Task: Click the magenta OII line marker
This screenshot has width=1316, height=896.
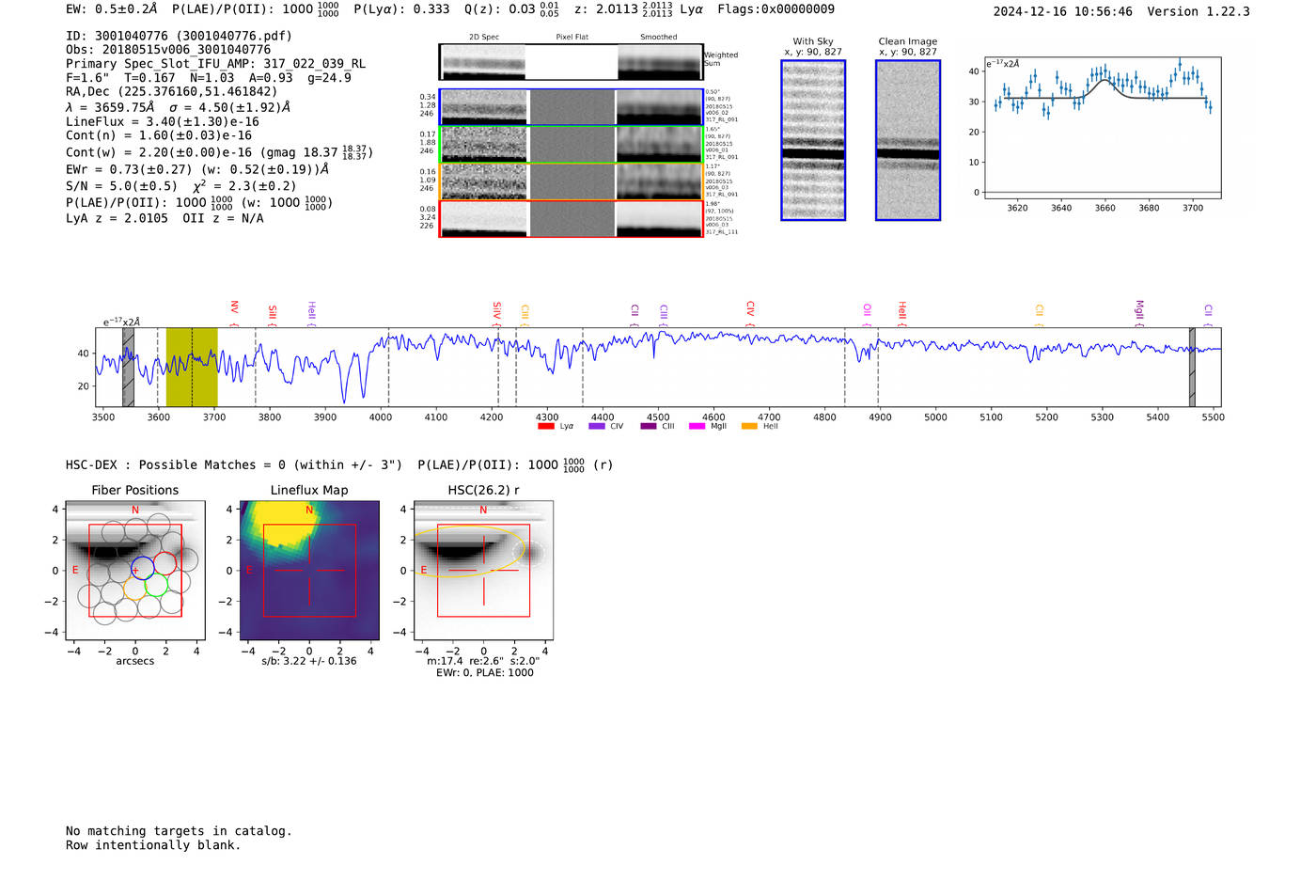Action: [868, 311]
